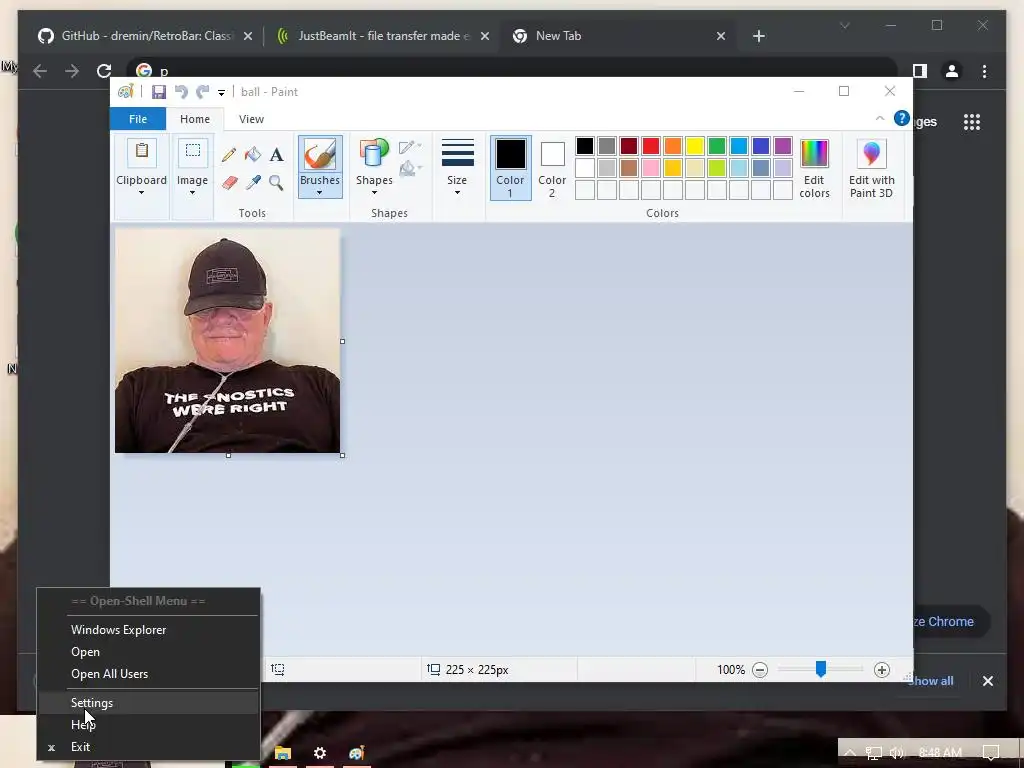Screen dimensions: 1024x768
Task: Pick the green color swatch
Action: pos(716,146)
